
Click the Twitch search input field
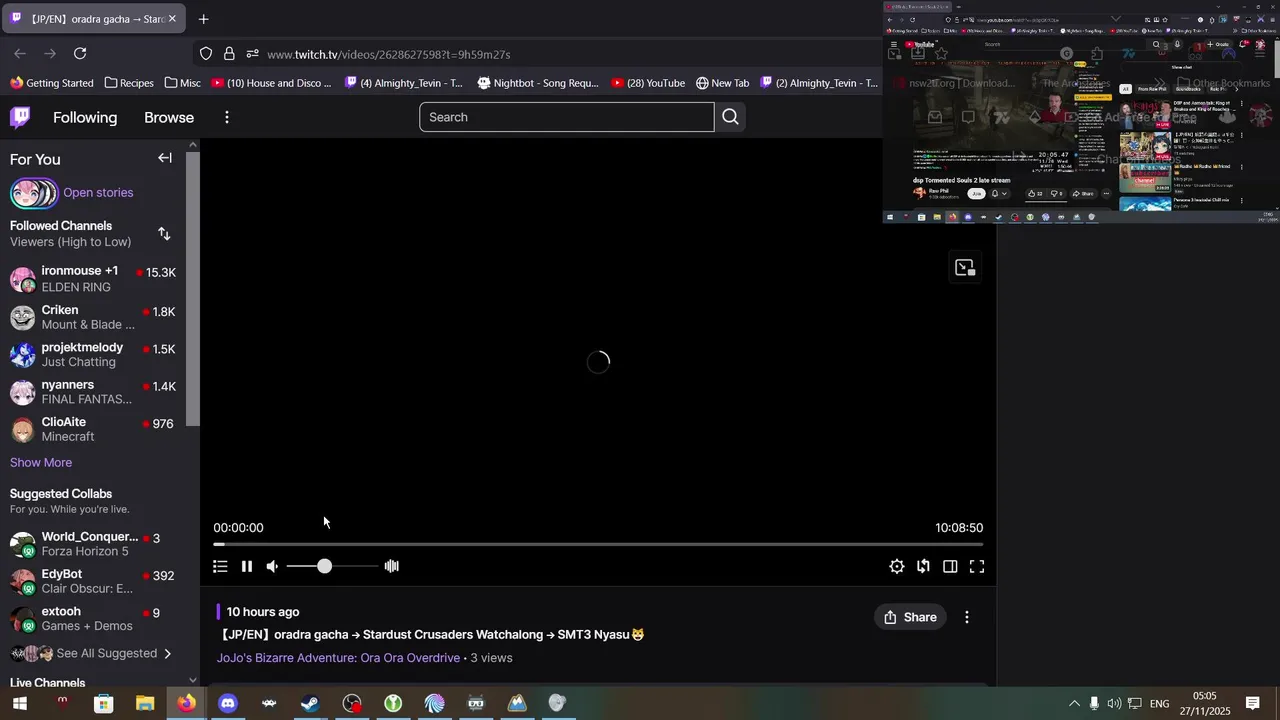[567, 117]
